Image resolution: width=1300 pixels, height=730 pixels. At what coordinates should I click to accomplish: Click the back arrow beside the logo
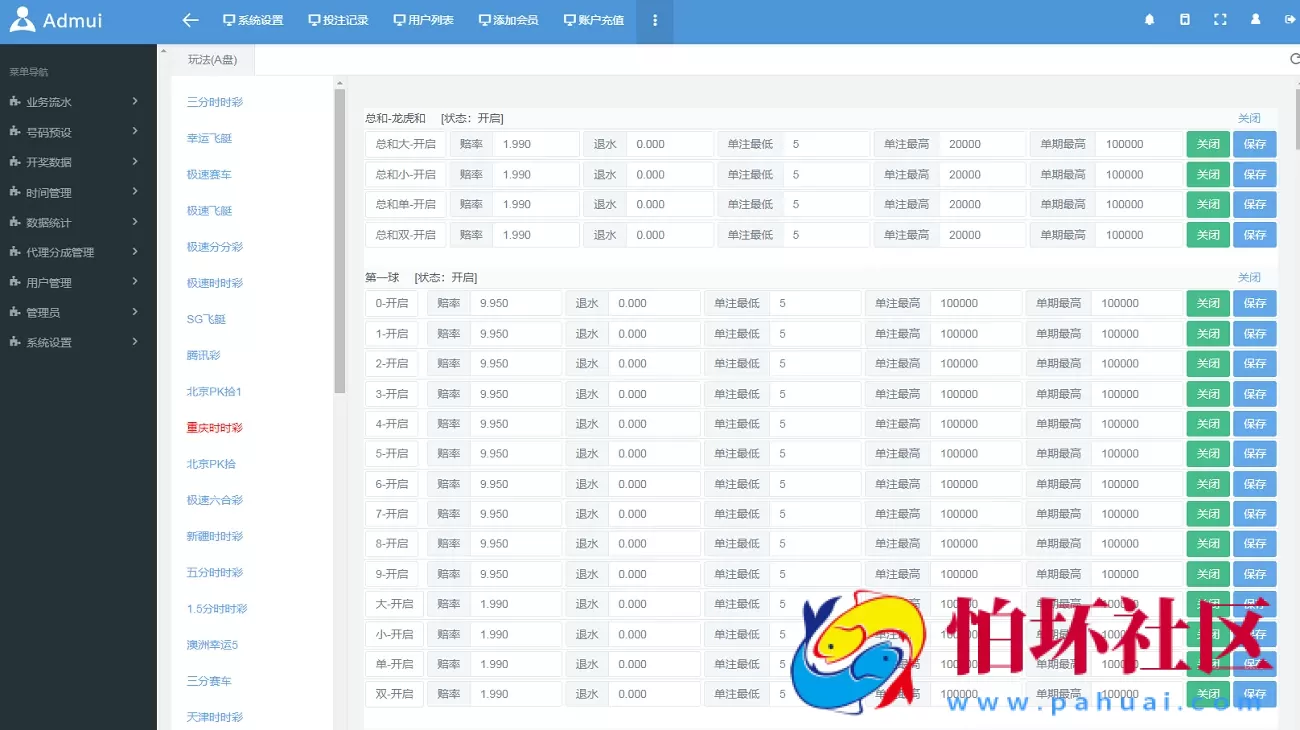(189, 21)
